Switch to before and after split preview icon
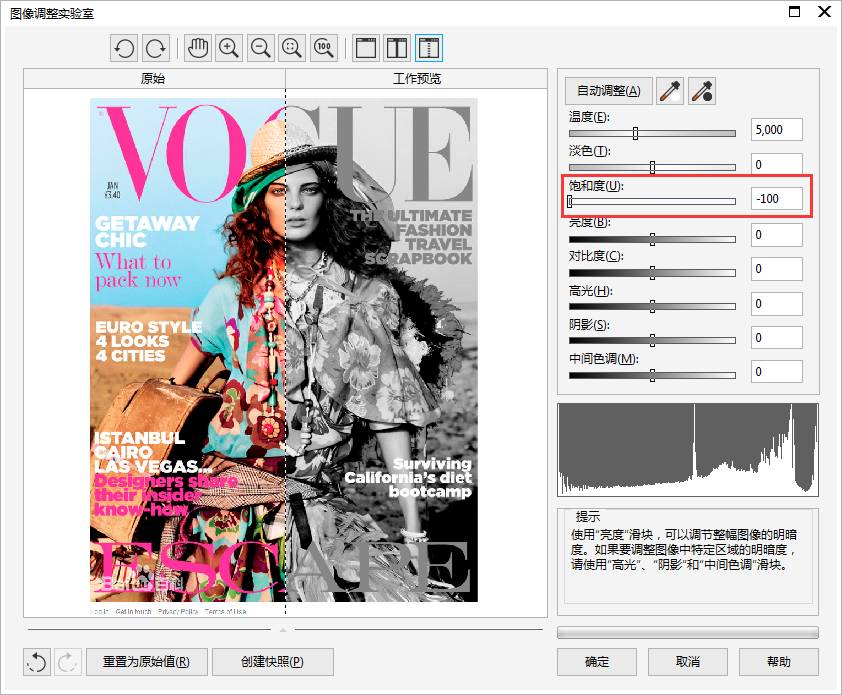 click(429, 48)
